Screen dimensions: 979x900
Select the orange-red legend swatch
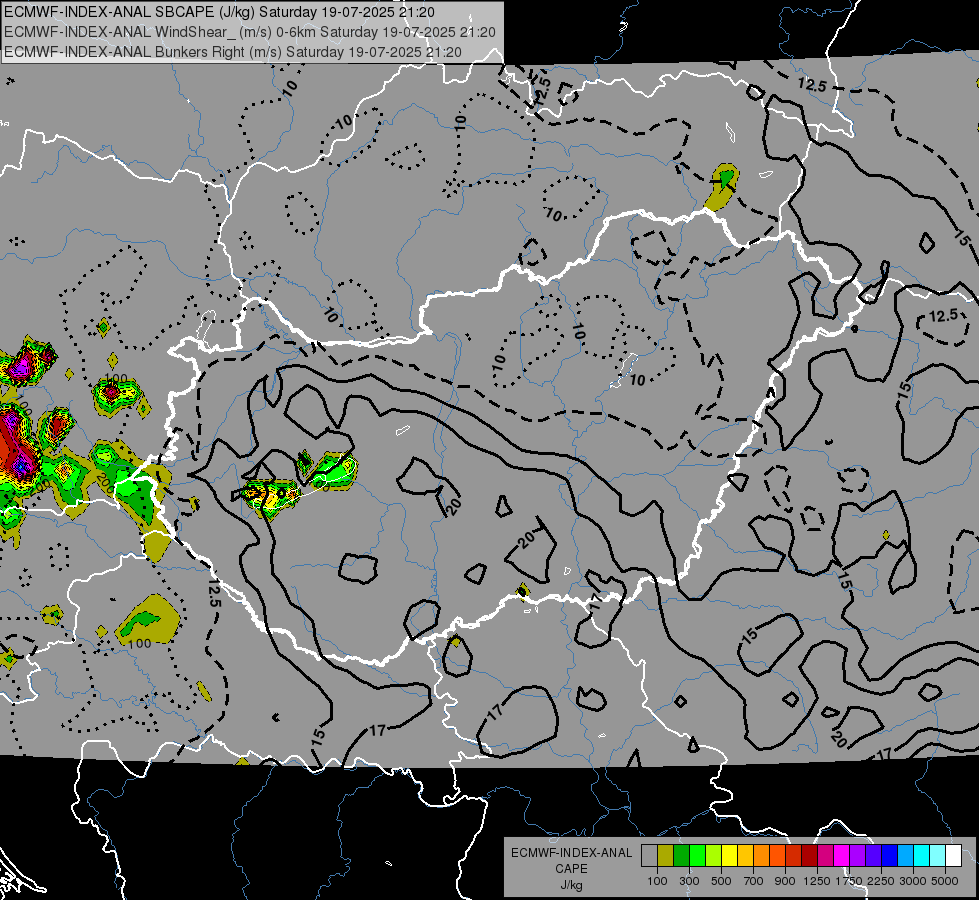[x=777, y=856]
